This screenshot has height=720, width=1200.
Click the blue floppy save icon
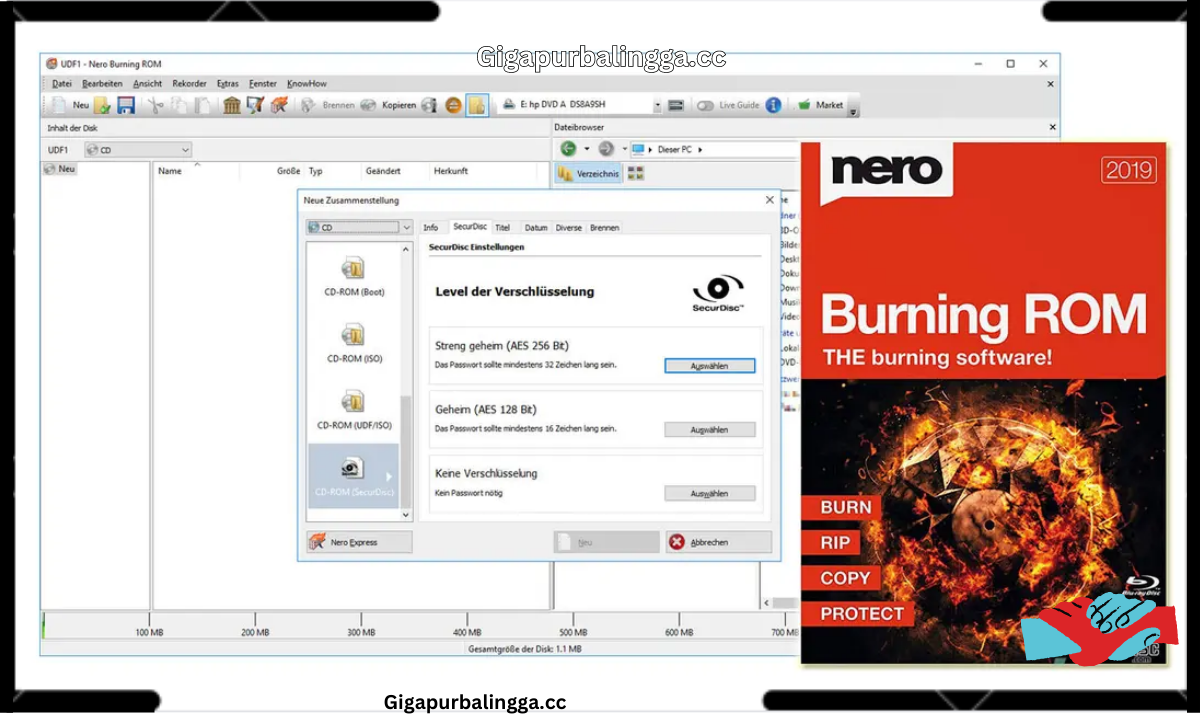coord(126,105)
